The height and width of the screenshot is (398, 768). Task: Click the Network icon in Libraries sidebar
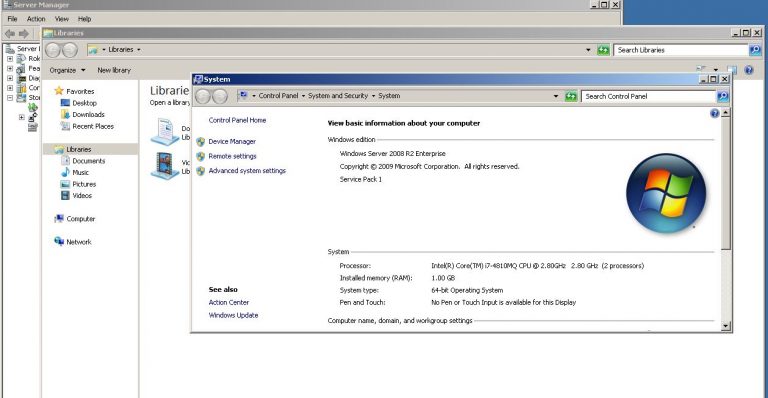pyautogui.click(x=59, y=241)
